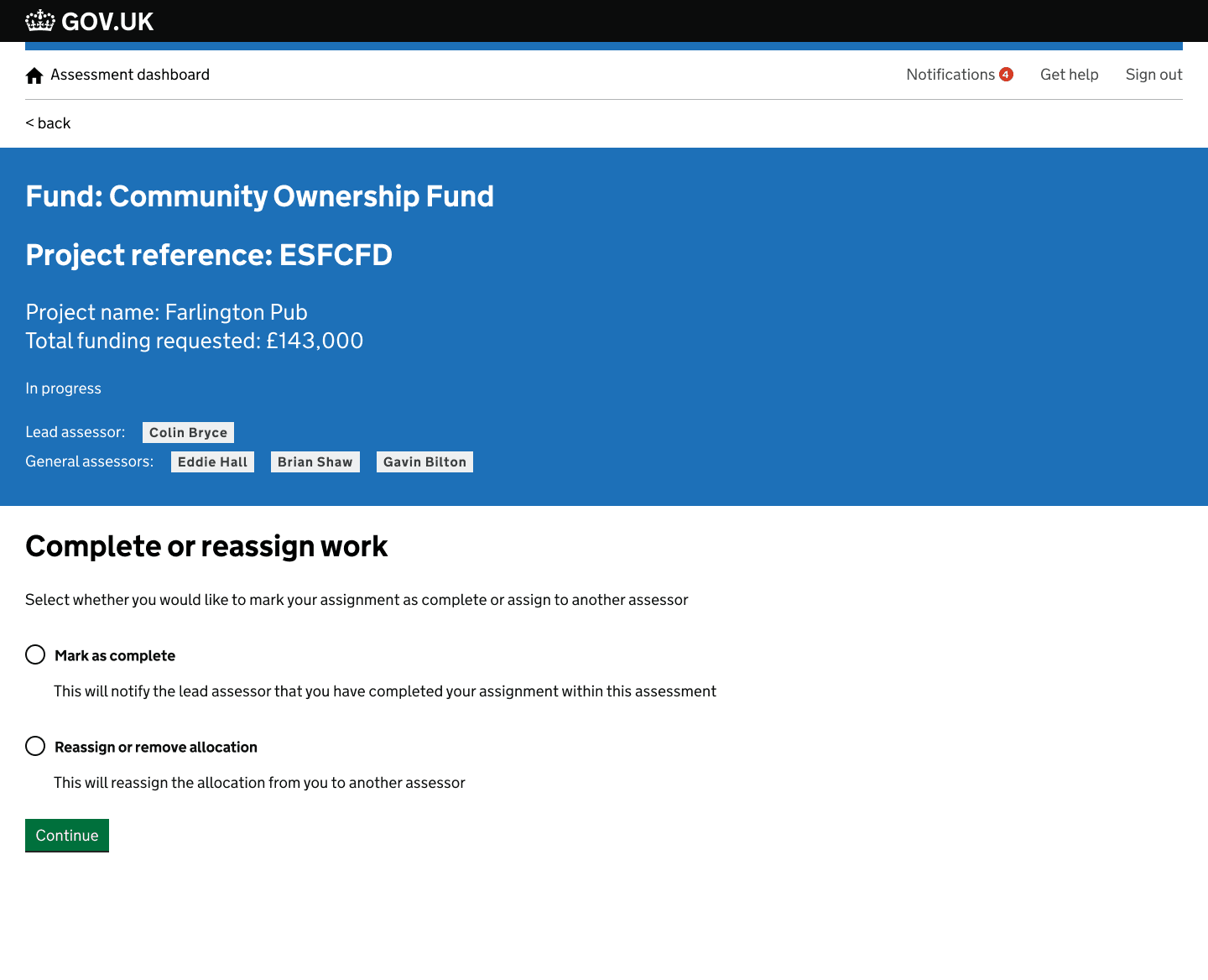Click the Eddie Hall assessor tag

pos(212,461)
